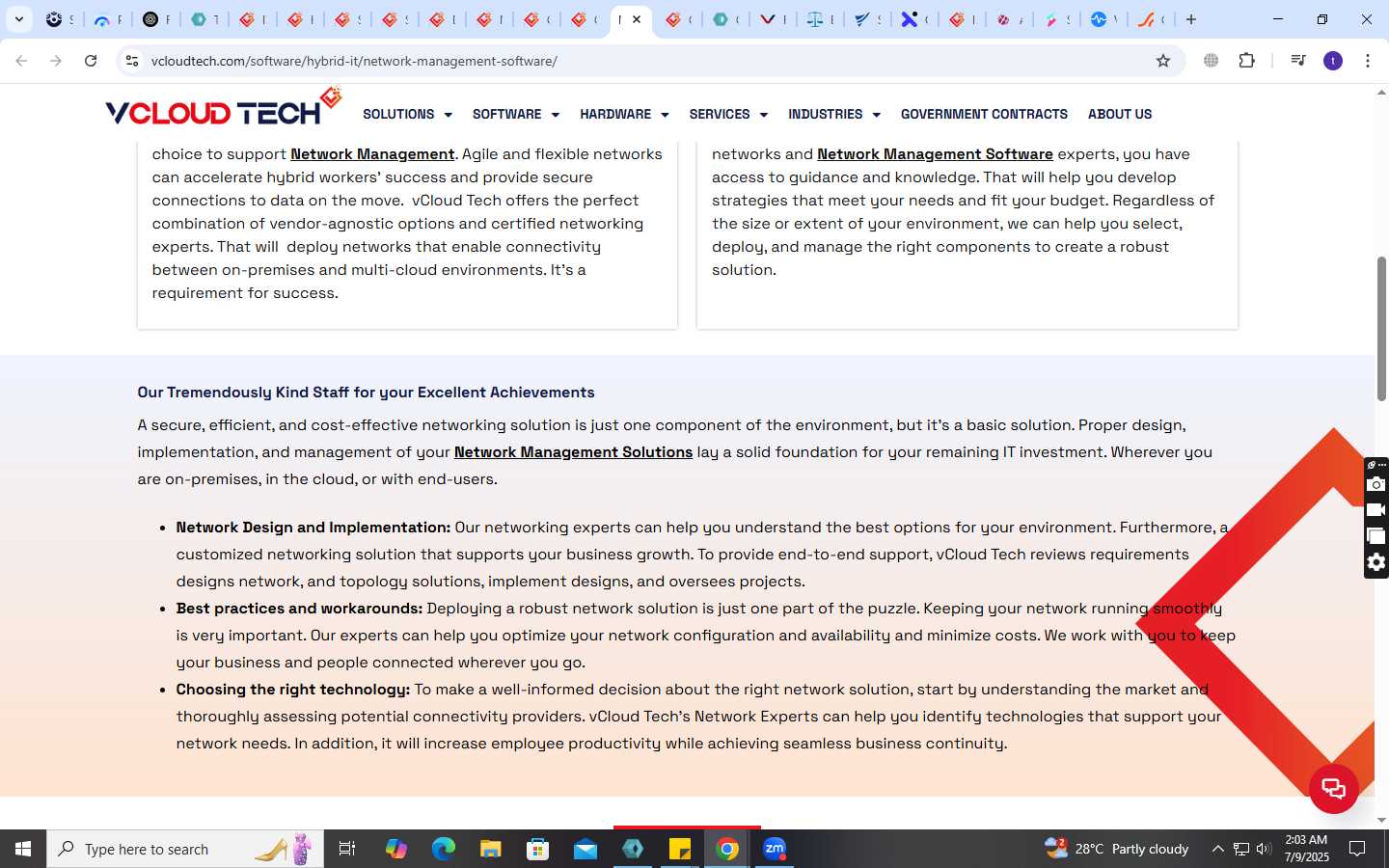Open the network status tray icon

pos(1241,849)
